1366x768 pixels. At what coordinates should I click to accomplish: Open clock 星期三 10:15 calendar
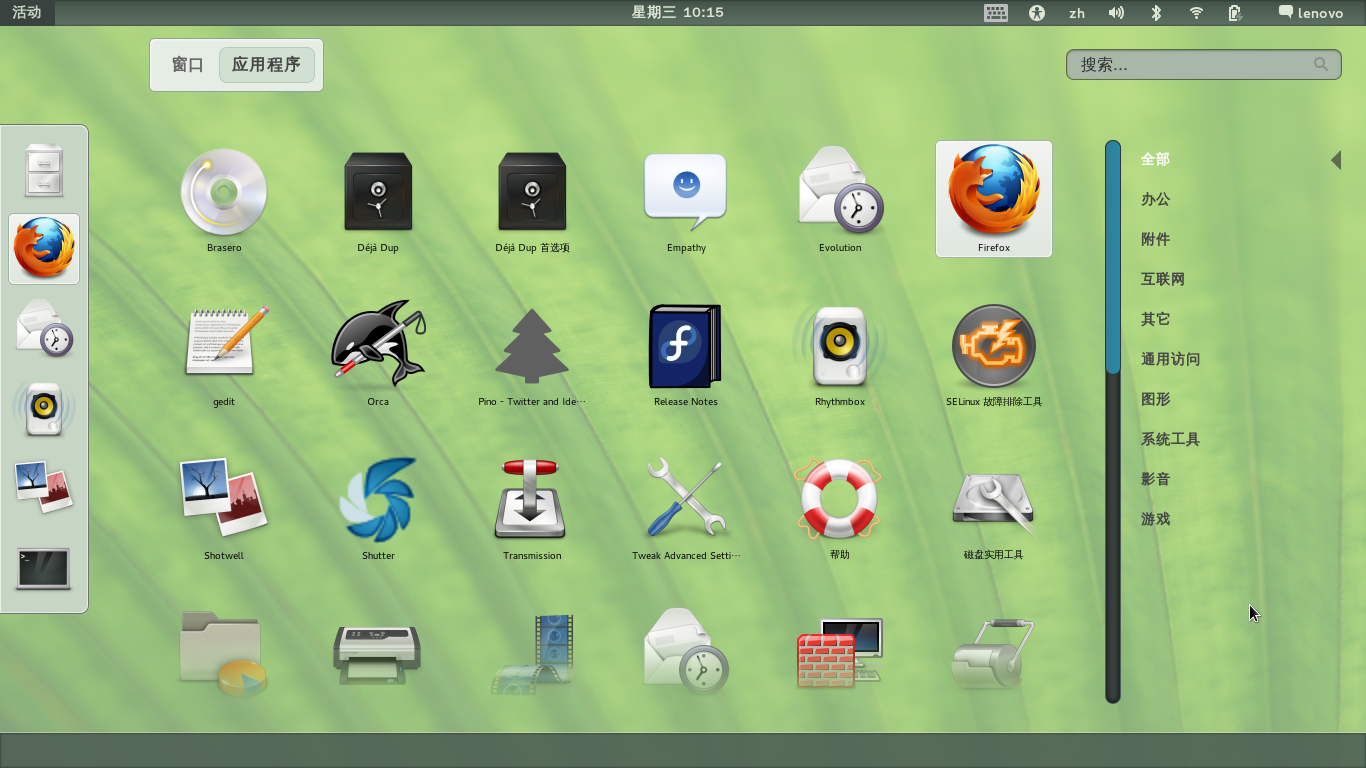click(x=678, y=13)
